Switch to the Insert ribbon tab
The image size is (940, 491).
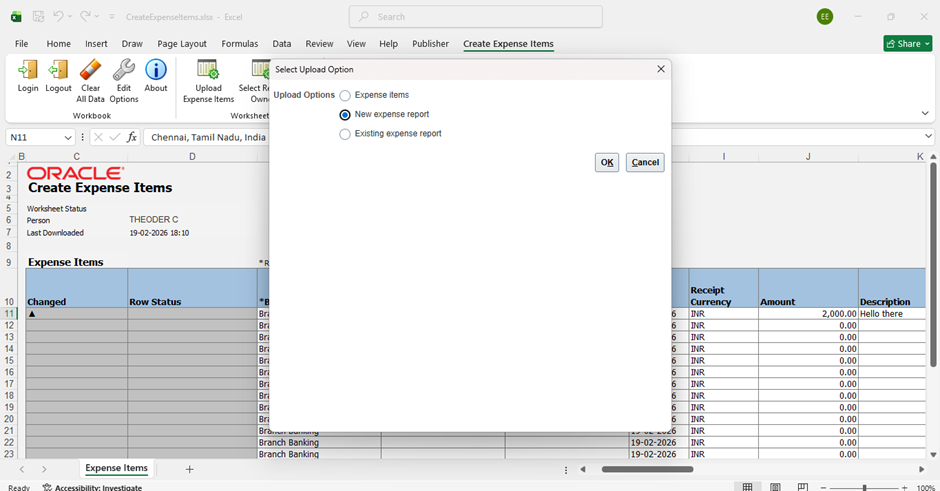(x=96, y=44)
